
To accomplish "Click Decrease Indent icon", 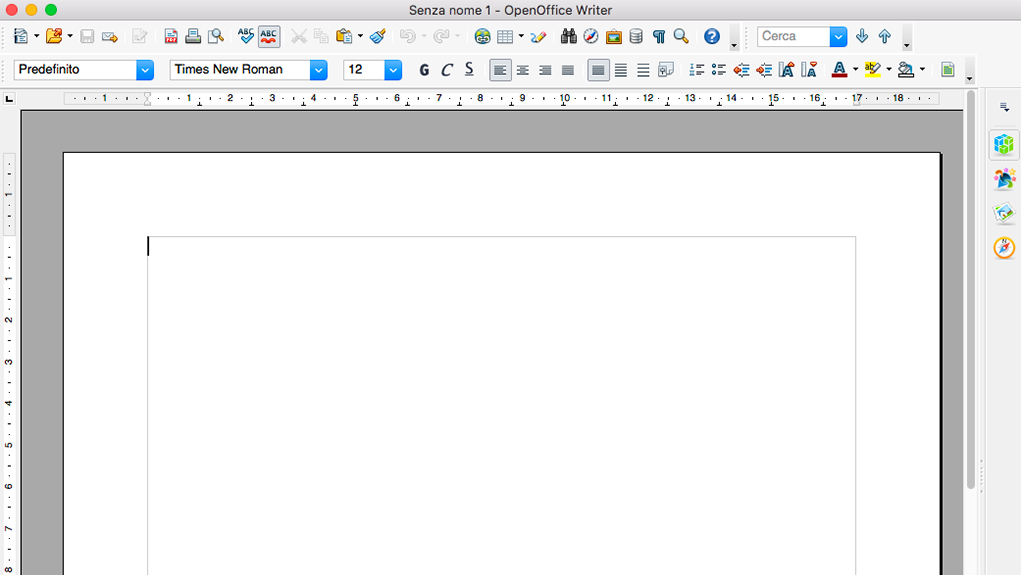I will [x=741, y=70].
